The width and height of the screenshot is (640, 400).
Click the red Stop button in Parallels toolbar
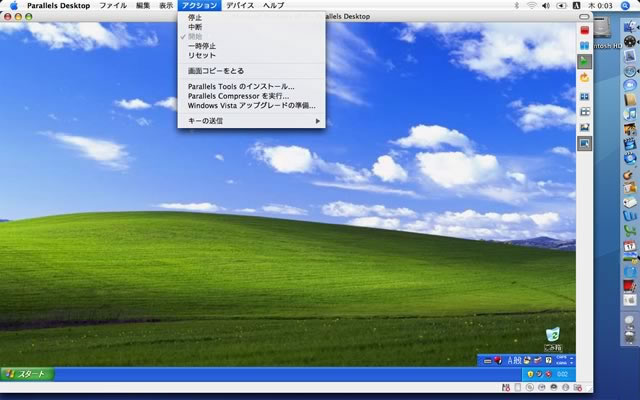pyautogui.click(x=584, y=30)
